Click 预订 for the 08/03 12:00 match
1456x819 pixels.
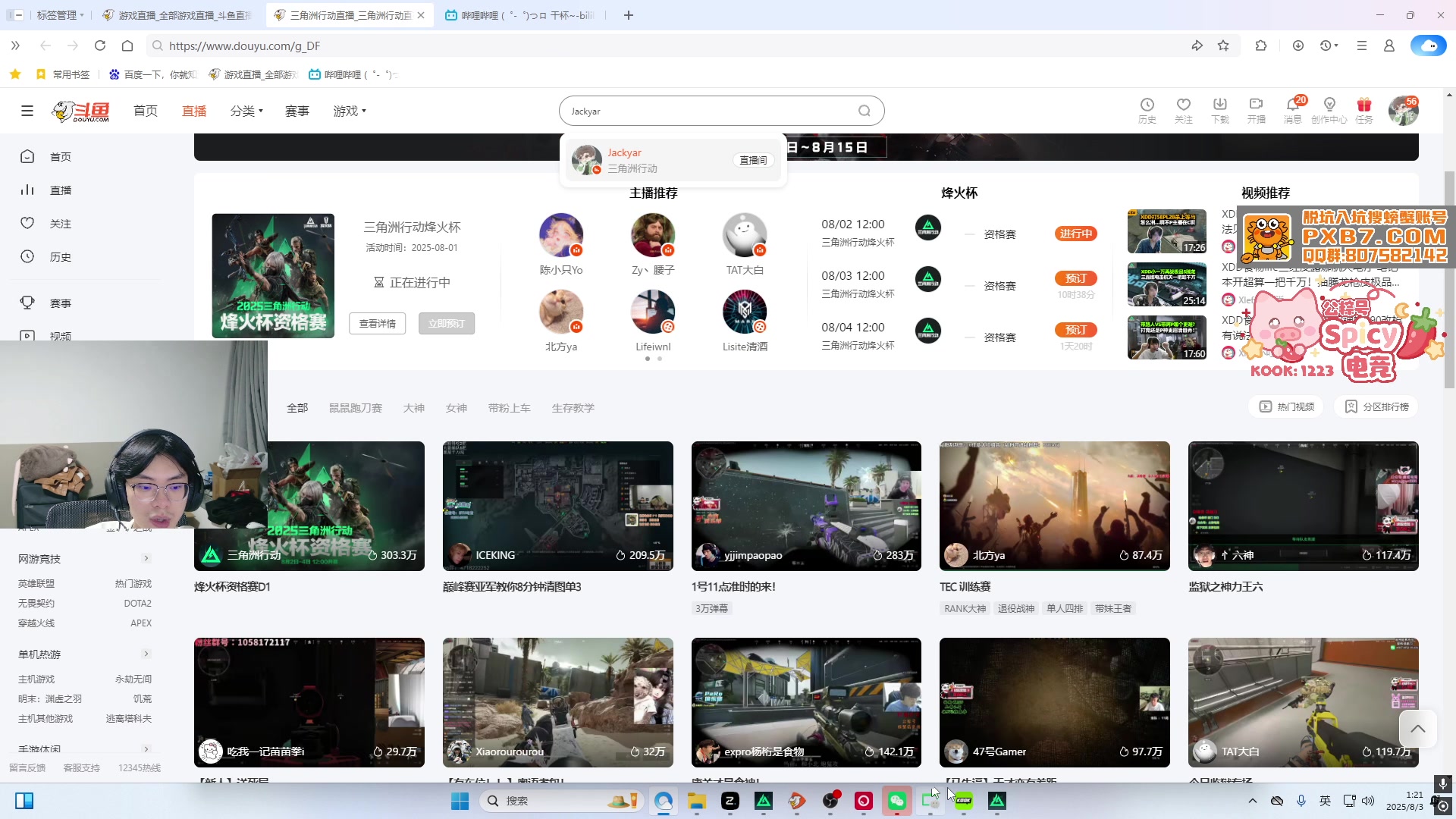pos(1076,278)
